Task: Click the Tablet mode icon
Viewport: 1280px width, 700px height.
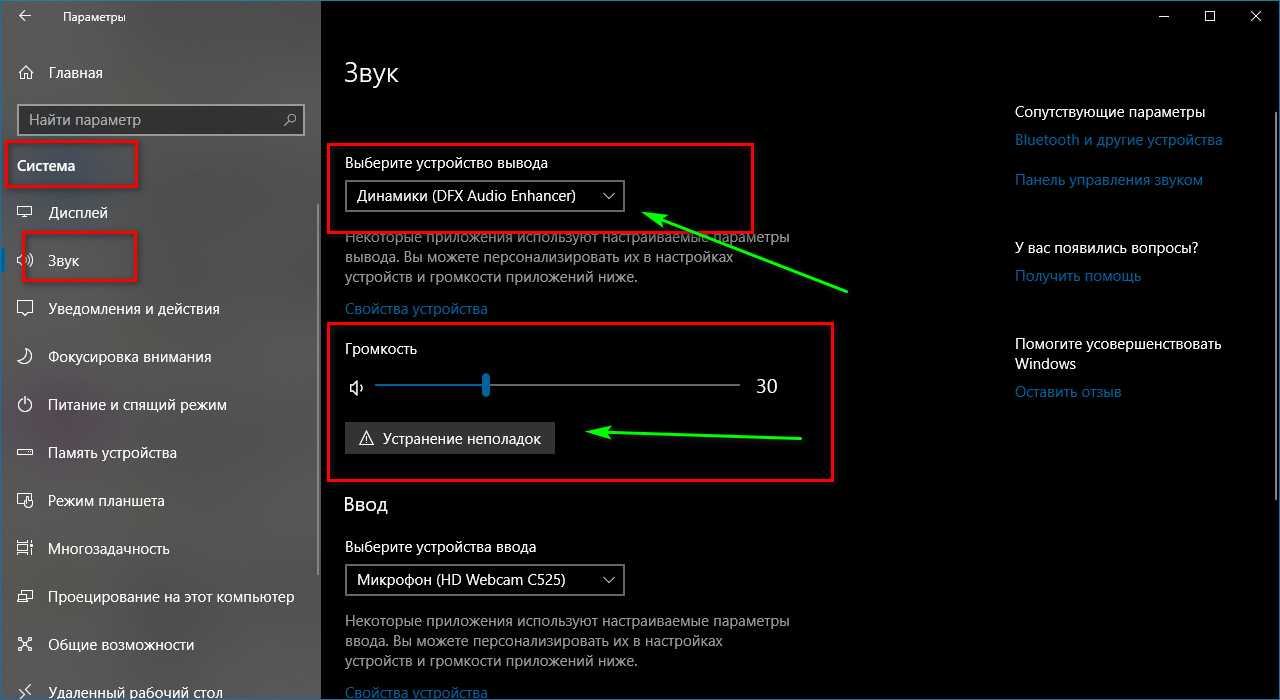Action: (26, 501)
